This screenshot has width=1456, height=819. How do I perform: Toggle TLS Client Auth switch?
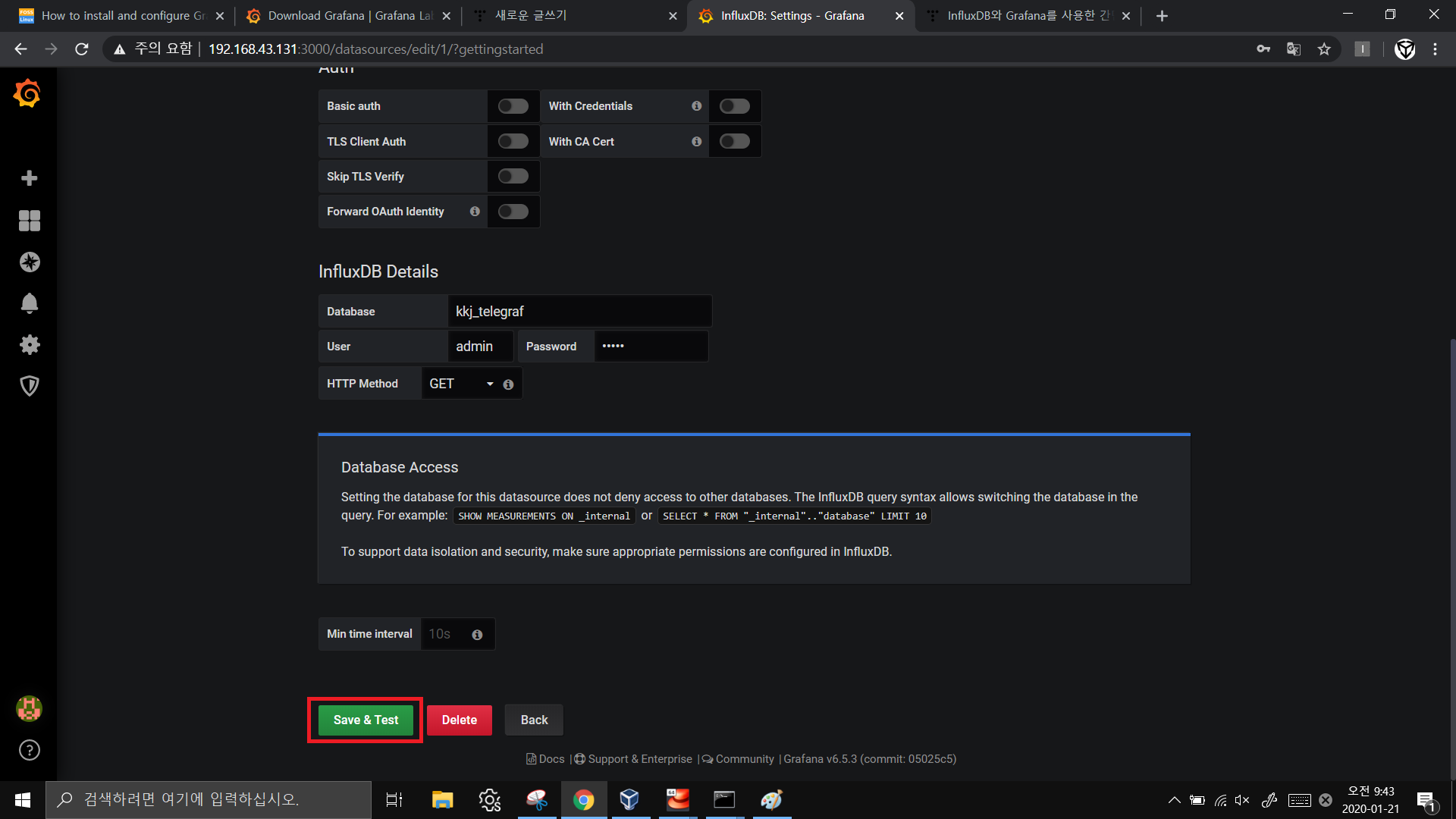click(x=513, y=142)
